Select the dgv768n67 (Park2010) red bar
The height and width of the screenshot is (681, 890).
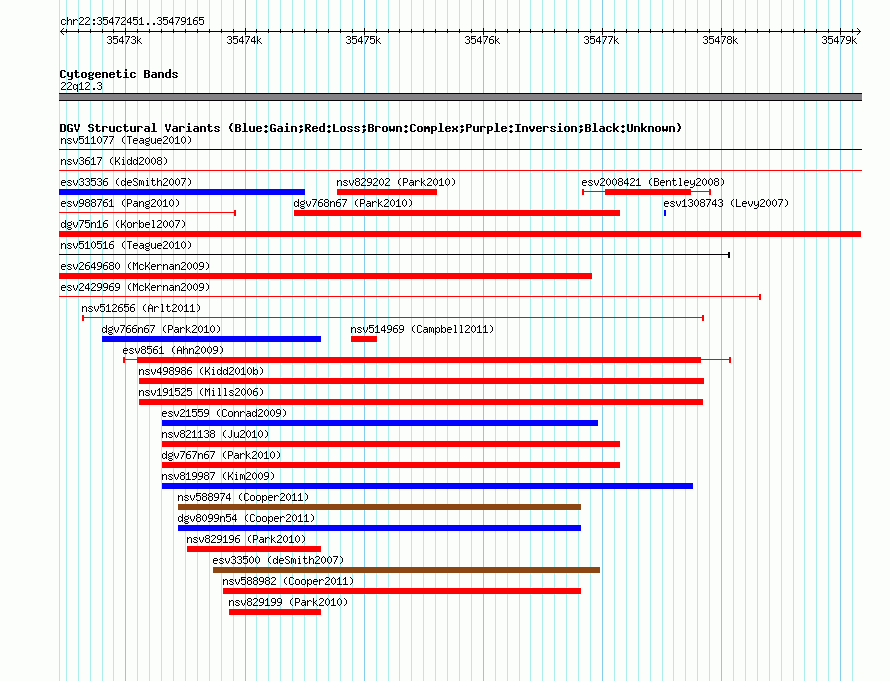[457, 213]
